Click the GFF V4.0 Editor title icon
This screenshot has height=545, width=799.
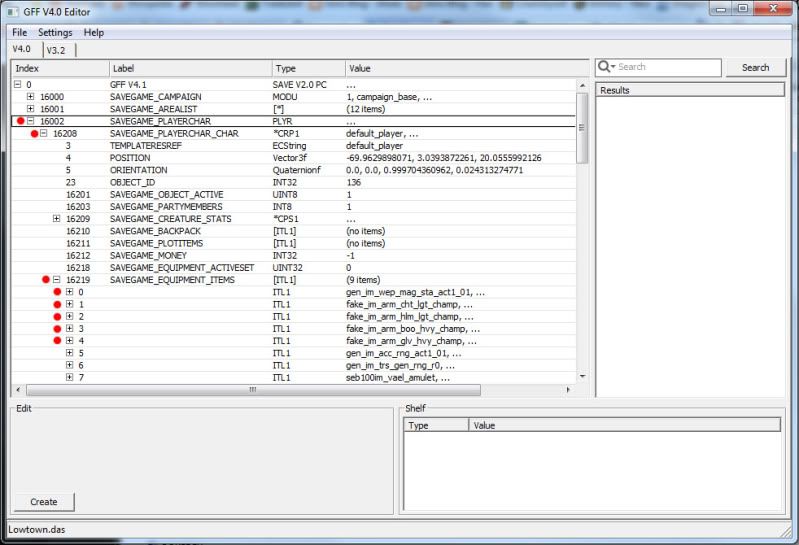pyautogui.click(x=12, y=12)
